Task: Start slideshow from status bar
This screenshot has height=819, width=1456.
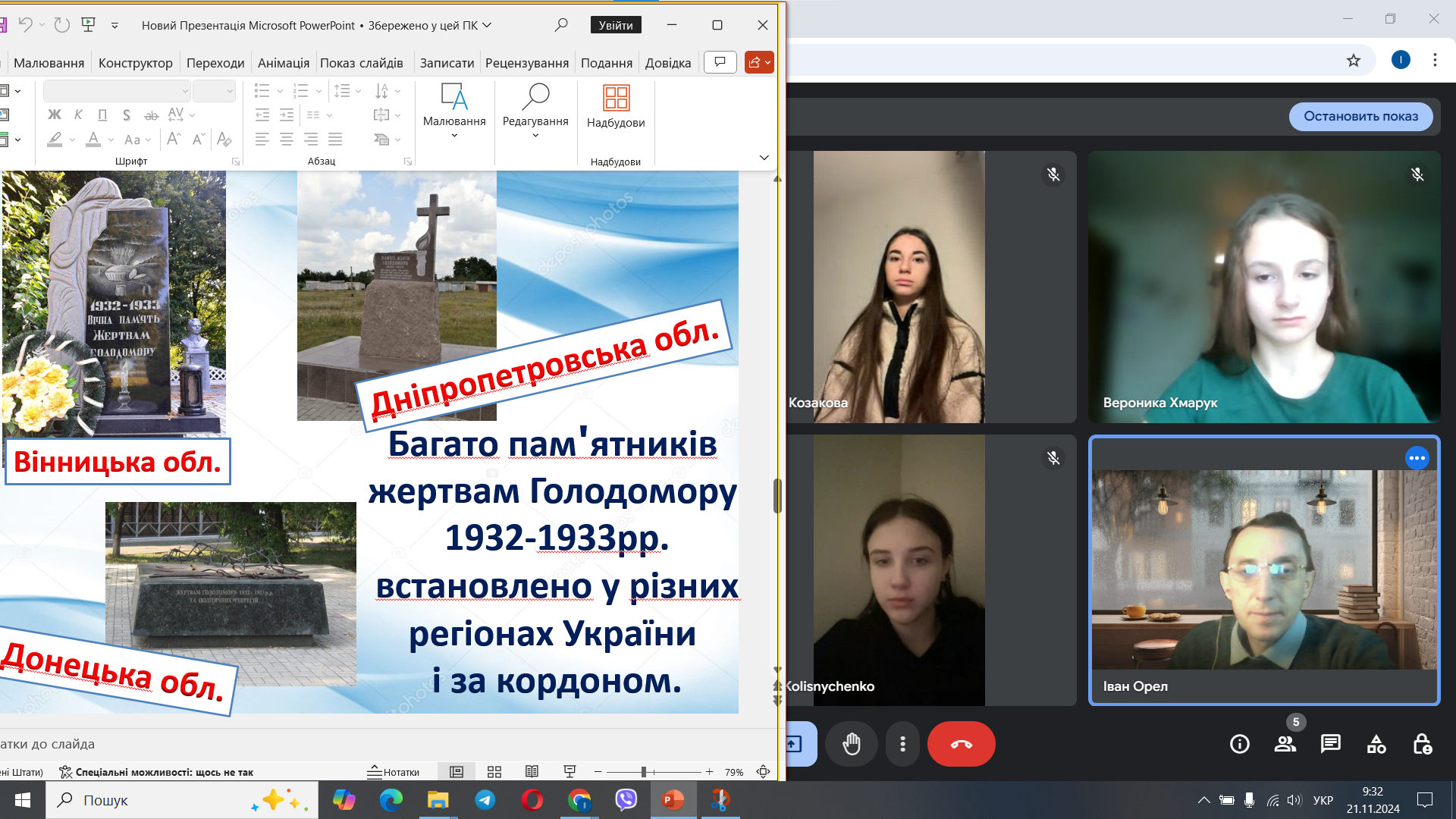Action: 570,772
